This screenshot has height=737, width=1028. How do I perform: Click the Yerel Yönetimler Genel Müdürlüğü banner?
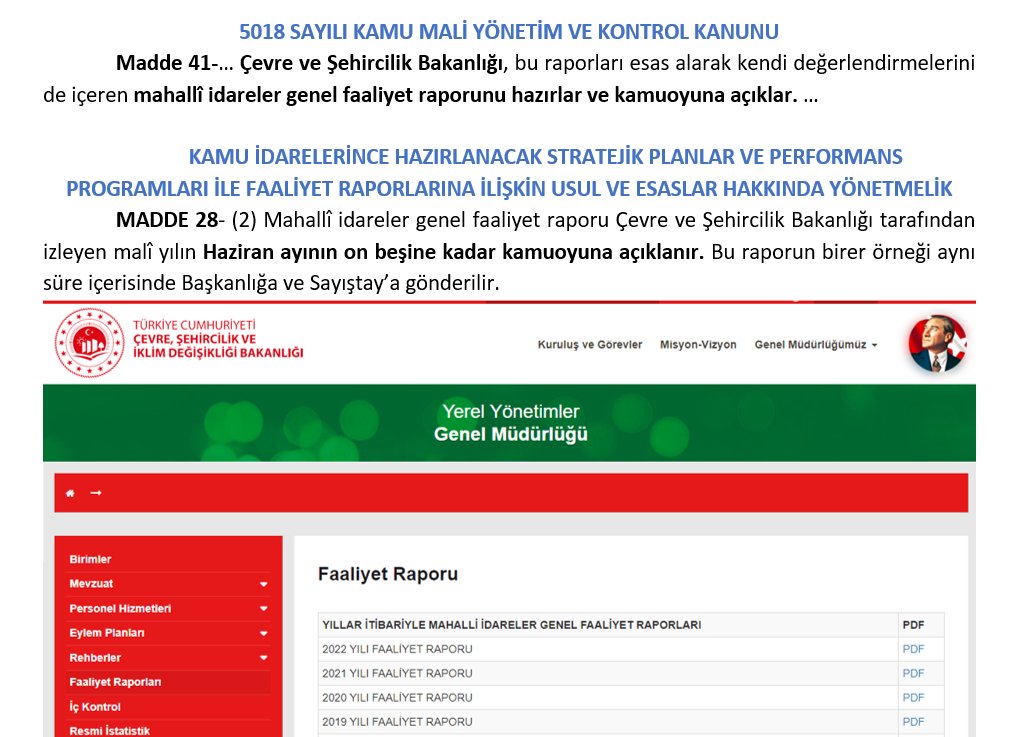tap(514, 422)
